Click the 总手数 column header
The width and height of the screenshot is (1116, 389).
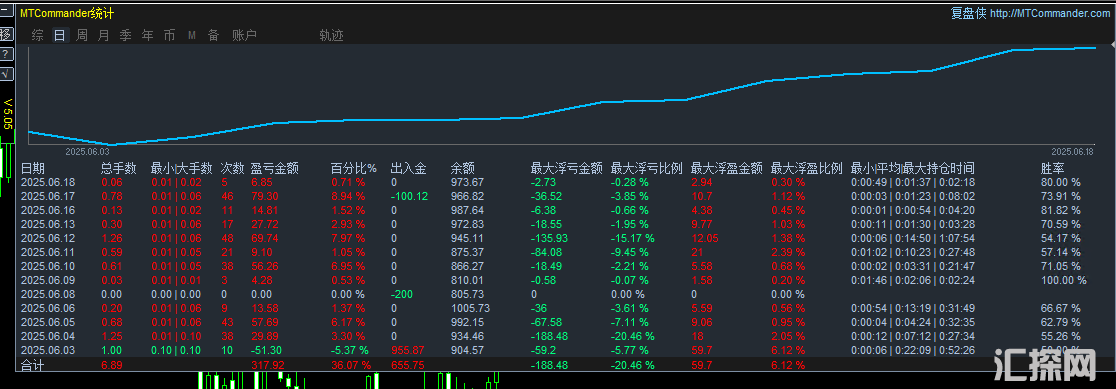point(119,169)
